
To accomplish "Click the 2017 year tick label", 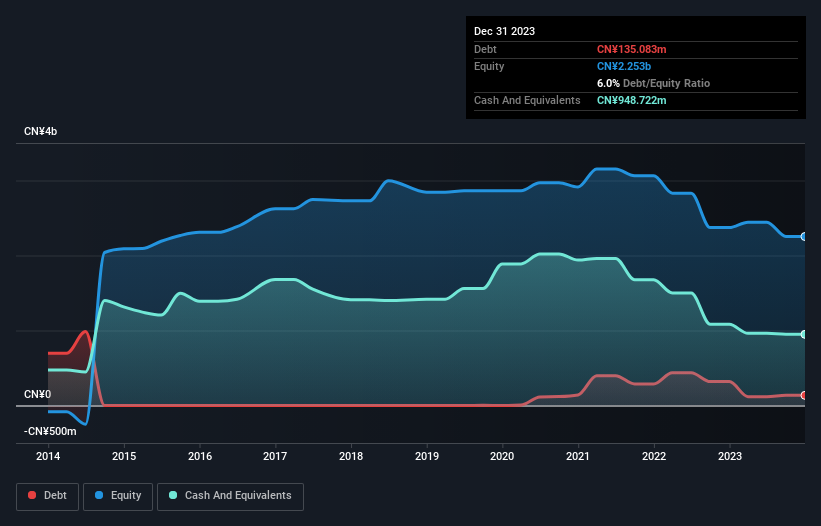I will 275,457.
